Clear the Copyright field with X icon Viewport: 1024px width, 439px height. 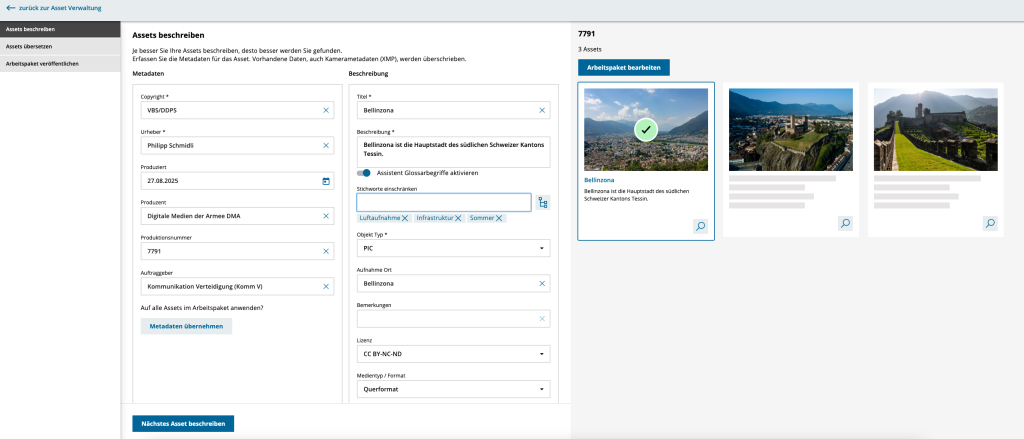pos(325,110)
